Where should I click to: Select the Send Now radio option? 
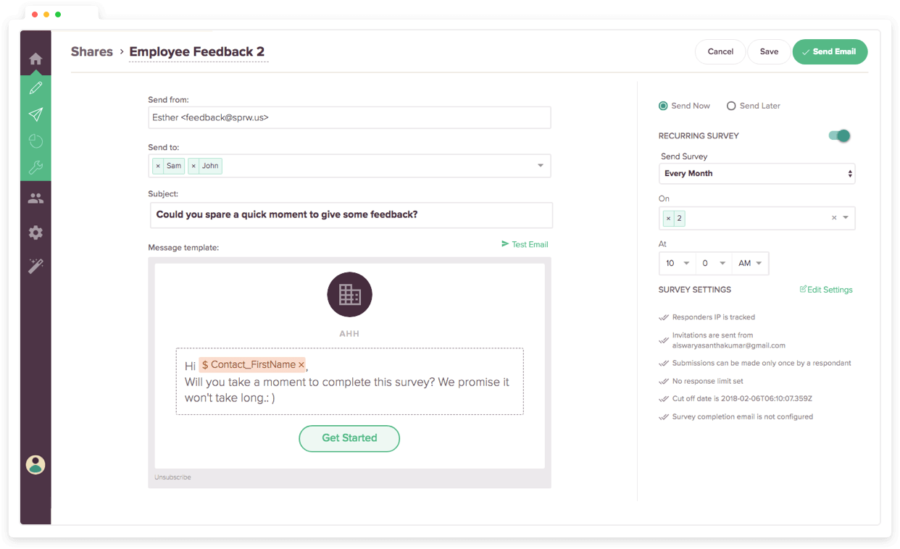pos(663,106)
